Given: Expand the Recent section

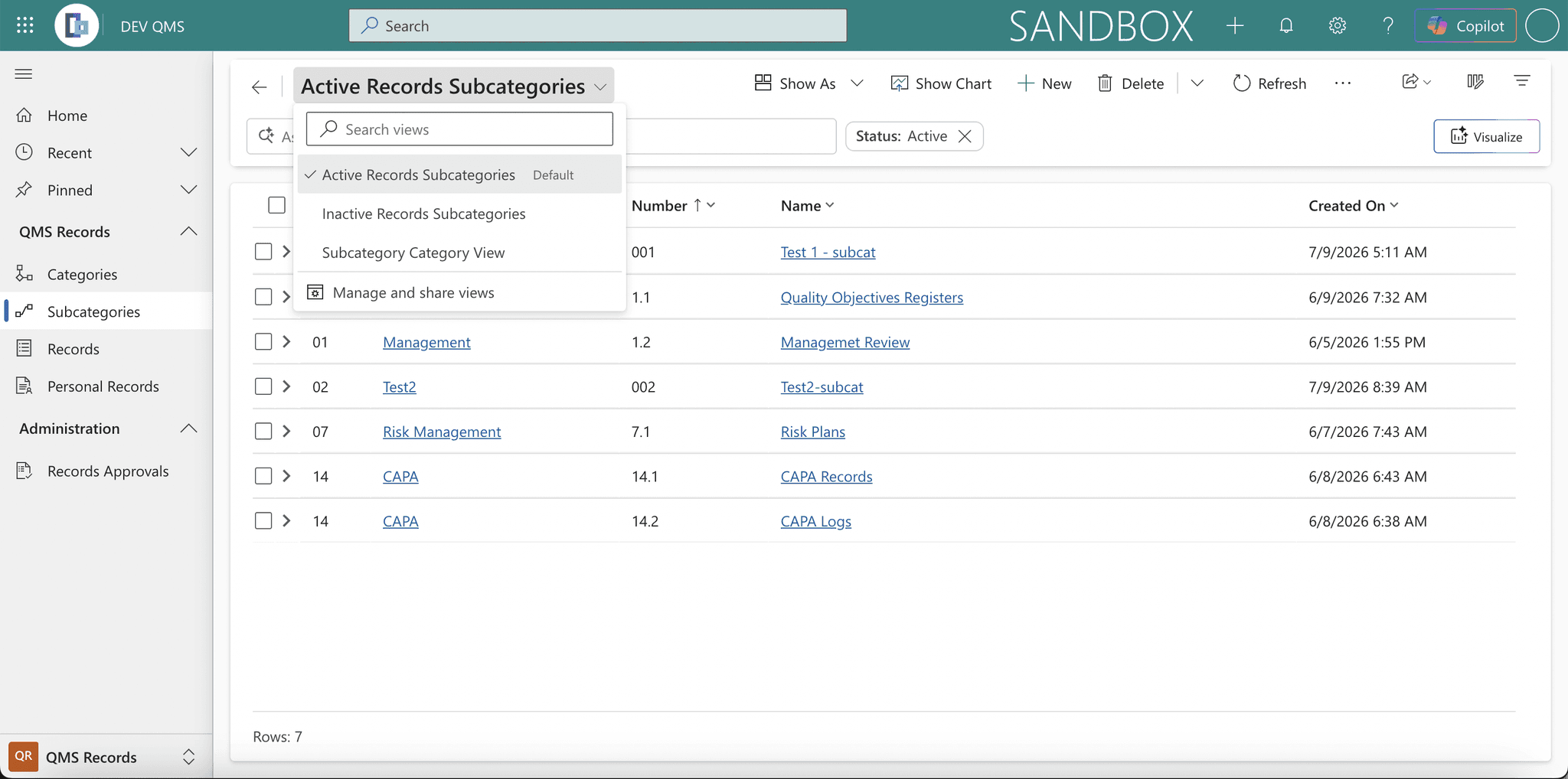Looking at the screenshot, I should 188,152.
